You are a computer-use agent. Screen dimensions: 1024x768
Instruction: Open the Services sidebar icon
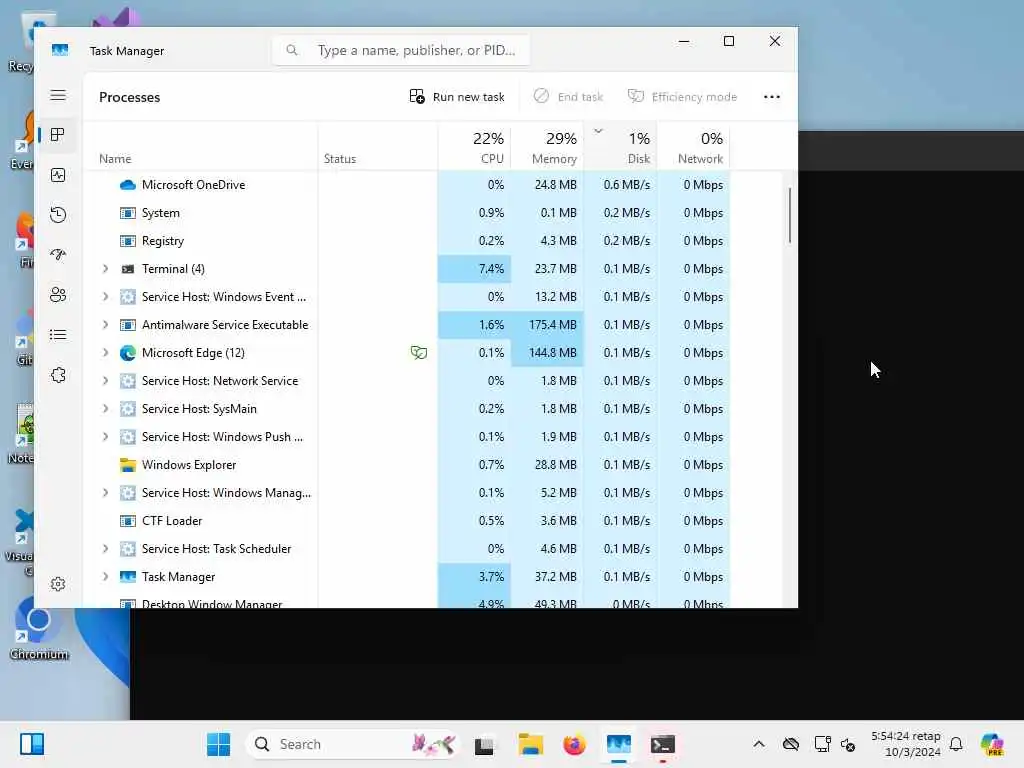58,375
